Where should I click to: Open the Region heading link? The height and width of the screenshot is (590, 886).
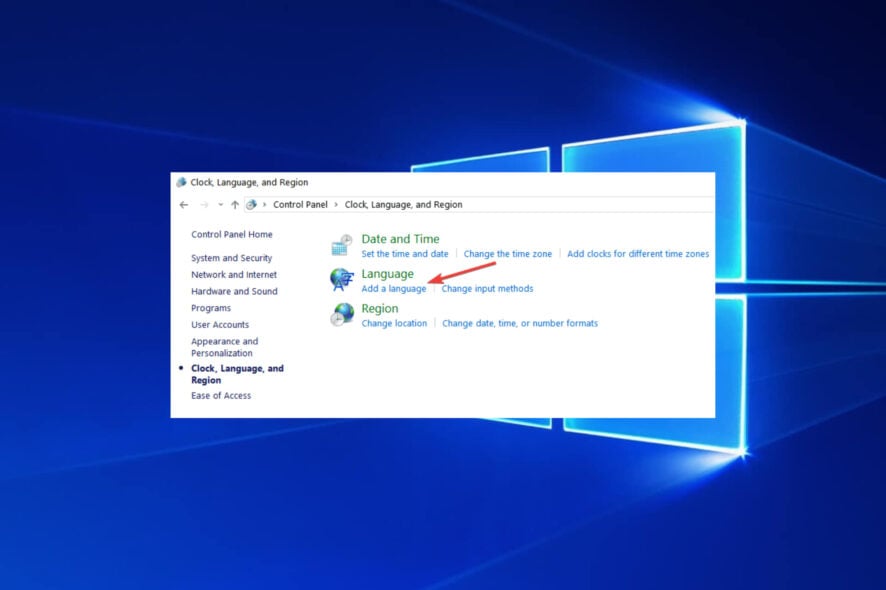click(380, 309)
